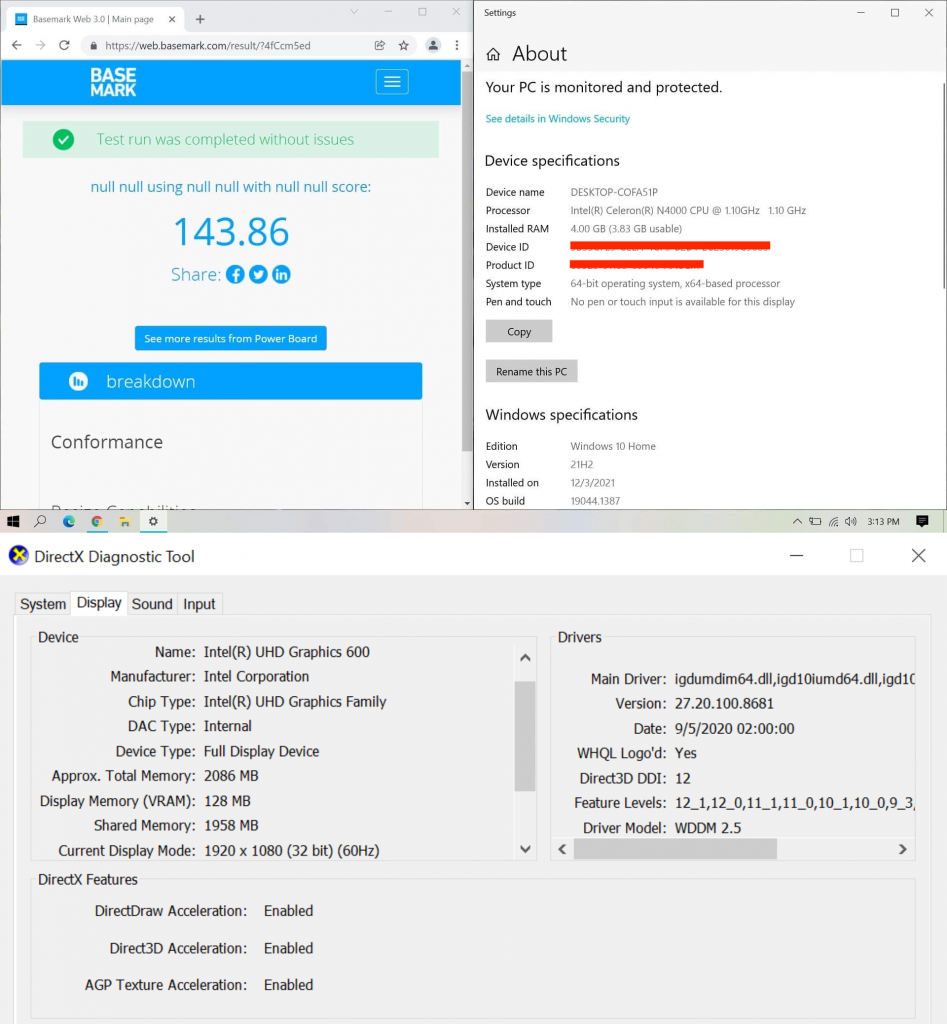
Task: Open File Explorer from taskbar
Action: 125,521
